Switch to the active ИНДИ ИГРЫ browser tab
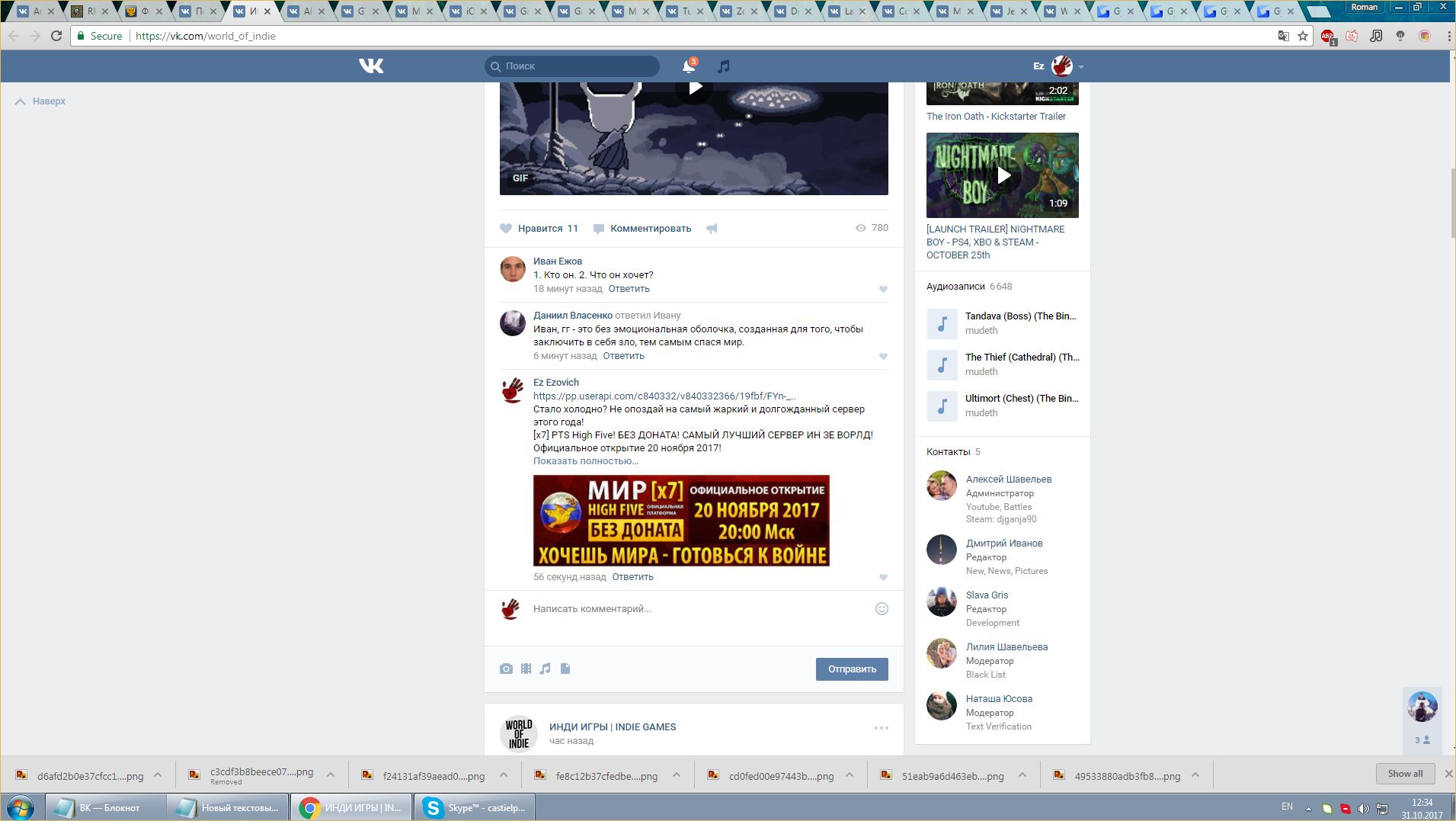Screen dimensions: 1456x821 click(x=254, y=11)
